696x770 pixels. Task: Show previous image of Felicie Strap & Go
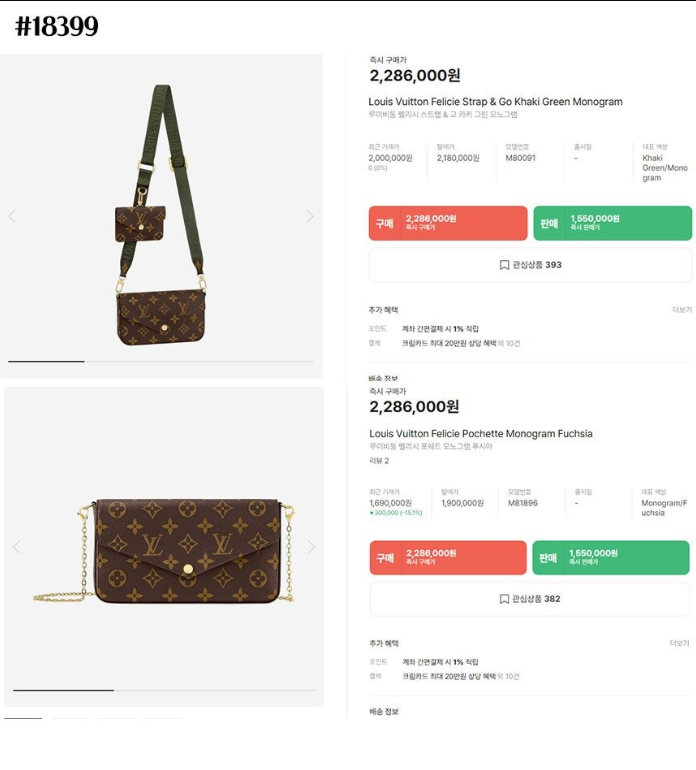tap(12, 216)
